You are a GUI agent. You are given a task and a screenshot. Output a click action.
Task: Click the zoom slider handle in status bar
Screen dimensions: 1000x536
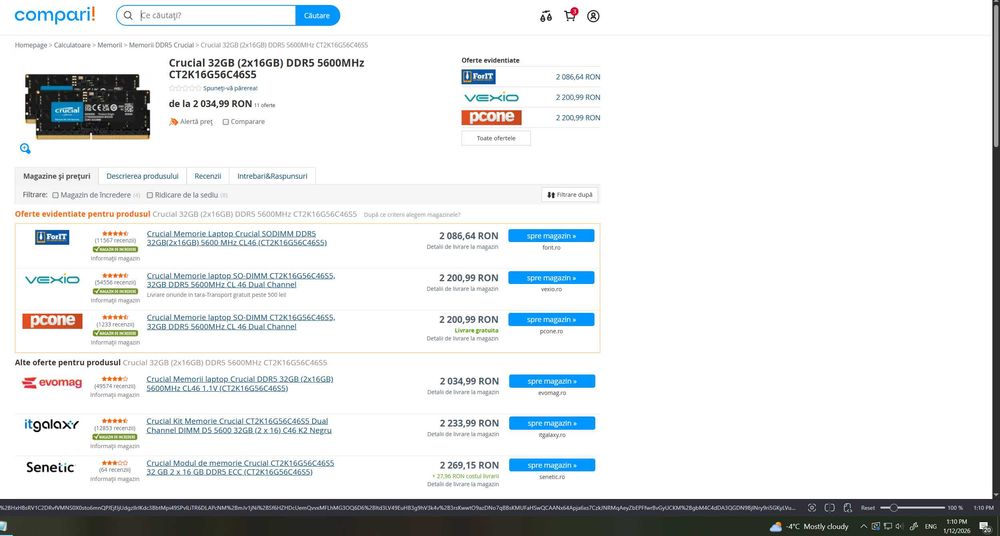coord(894,508)
